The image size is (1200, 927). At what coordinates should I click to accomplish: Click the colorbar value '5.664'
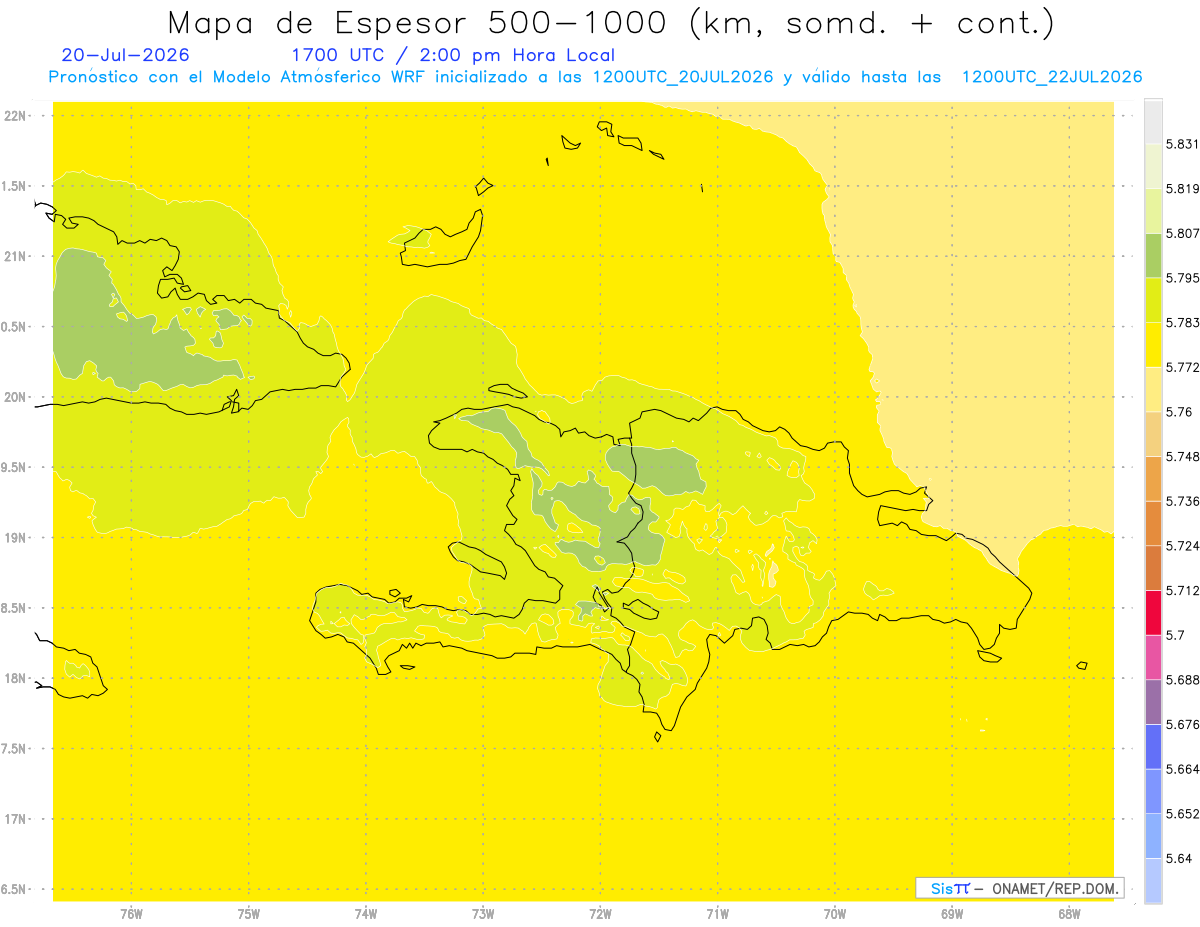pos(1183,769)
